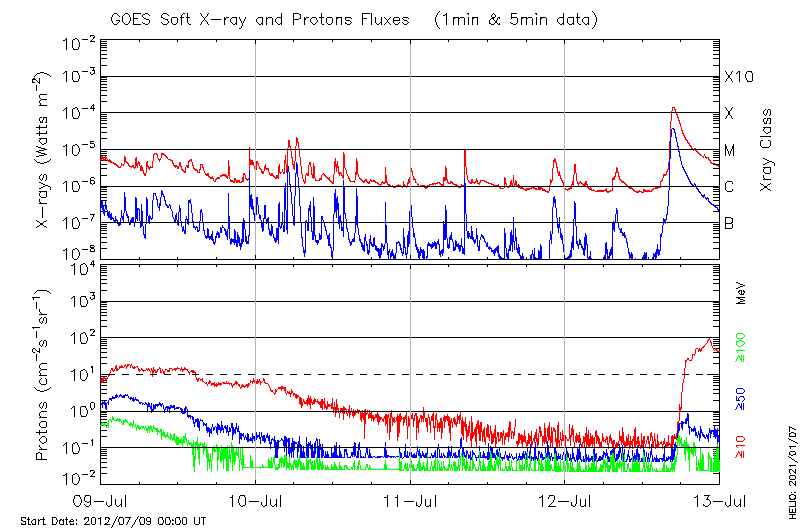Click the large red X-ray flare peak
This screenshot has height=530, width=800.
[674, 108]
